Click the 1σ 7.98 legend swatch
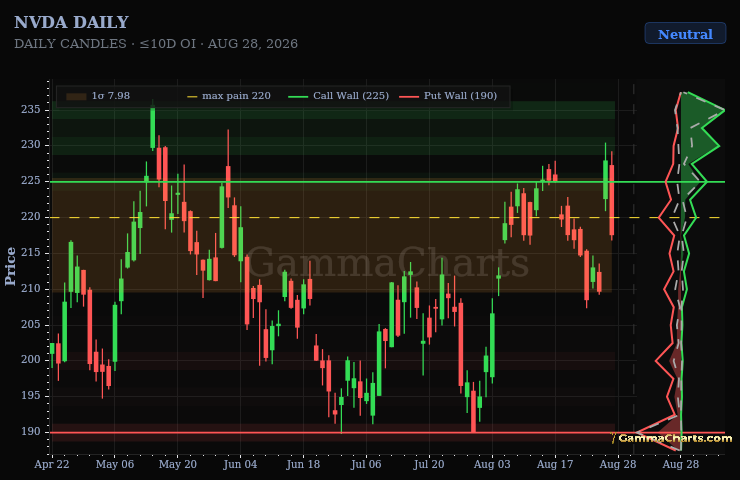Viewport: 740px width, 480px height. click(x=76, y=96)
